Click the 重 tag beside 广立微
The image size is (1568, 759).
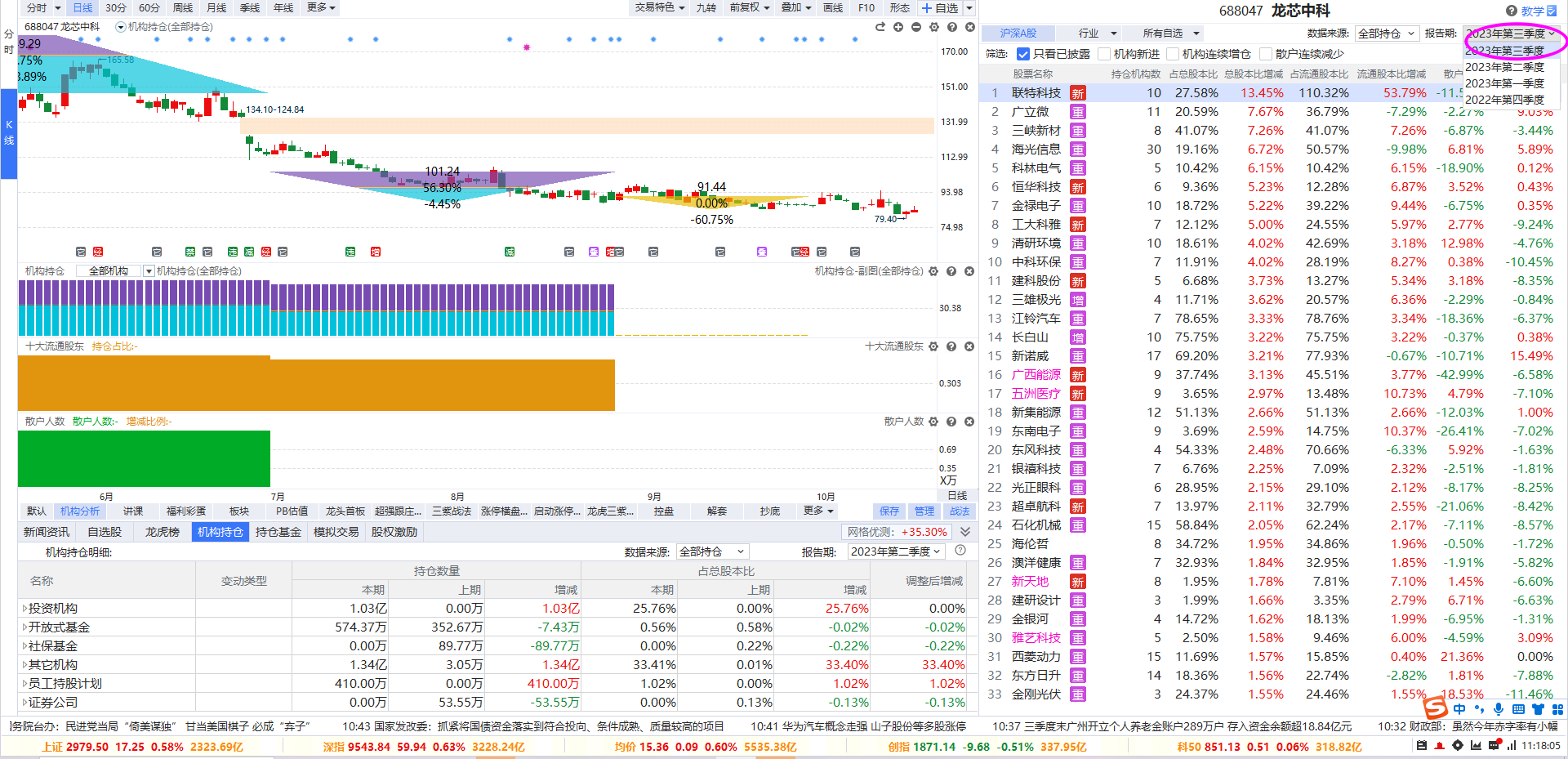1078,112
